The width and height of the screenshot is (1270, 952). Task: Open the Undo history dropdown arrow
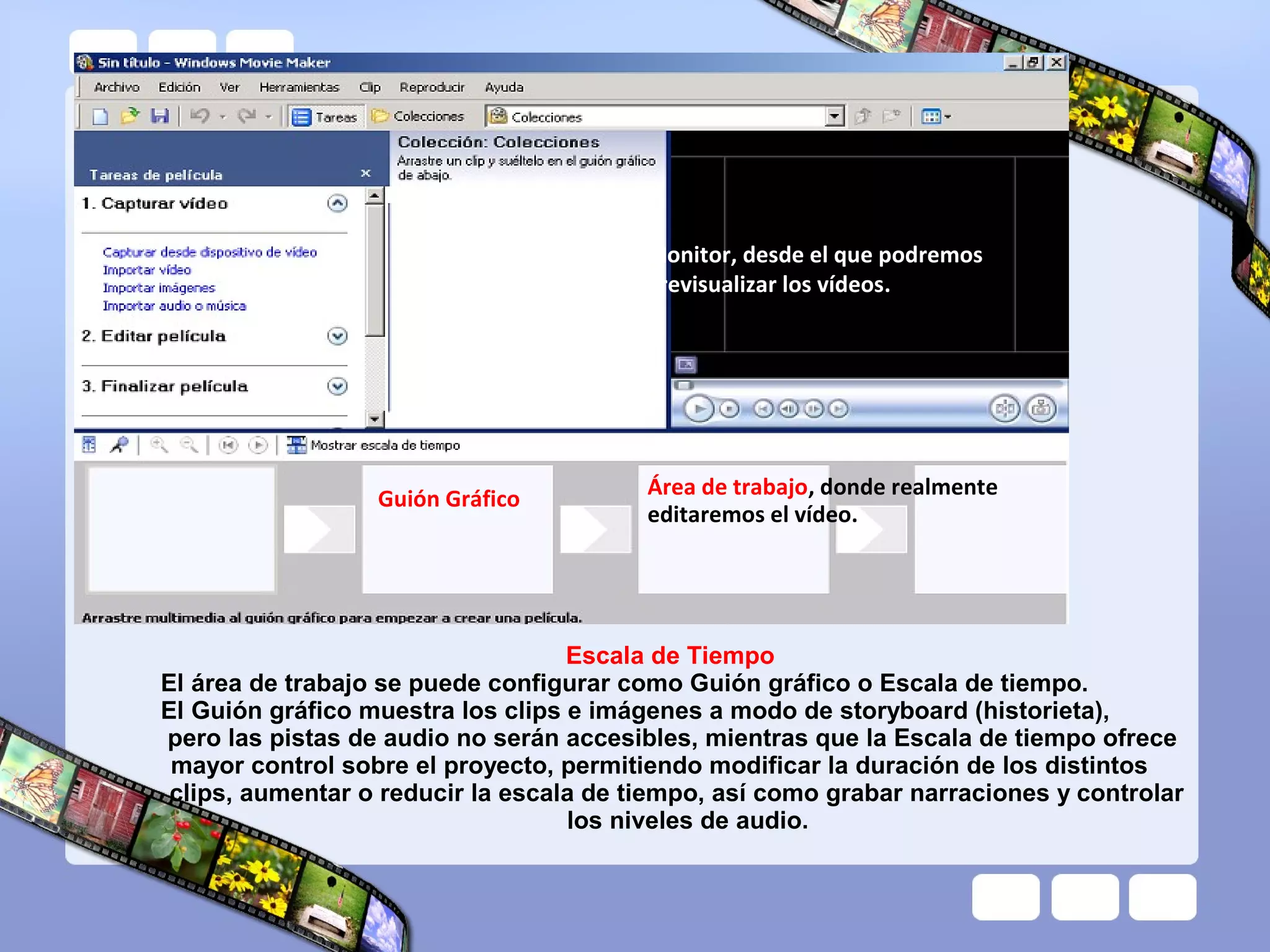pyautogui.click(x=222, y=117)
